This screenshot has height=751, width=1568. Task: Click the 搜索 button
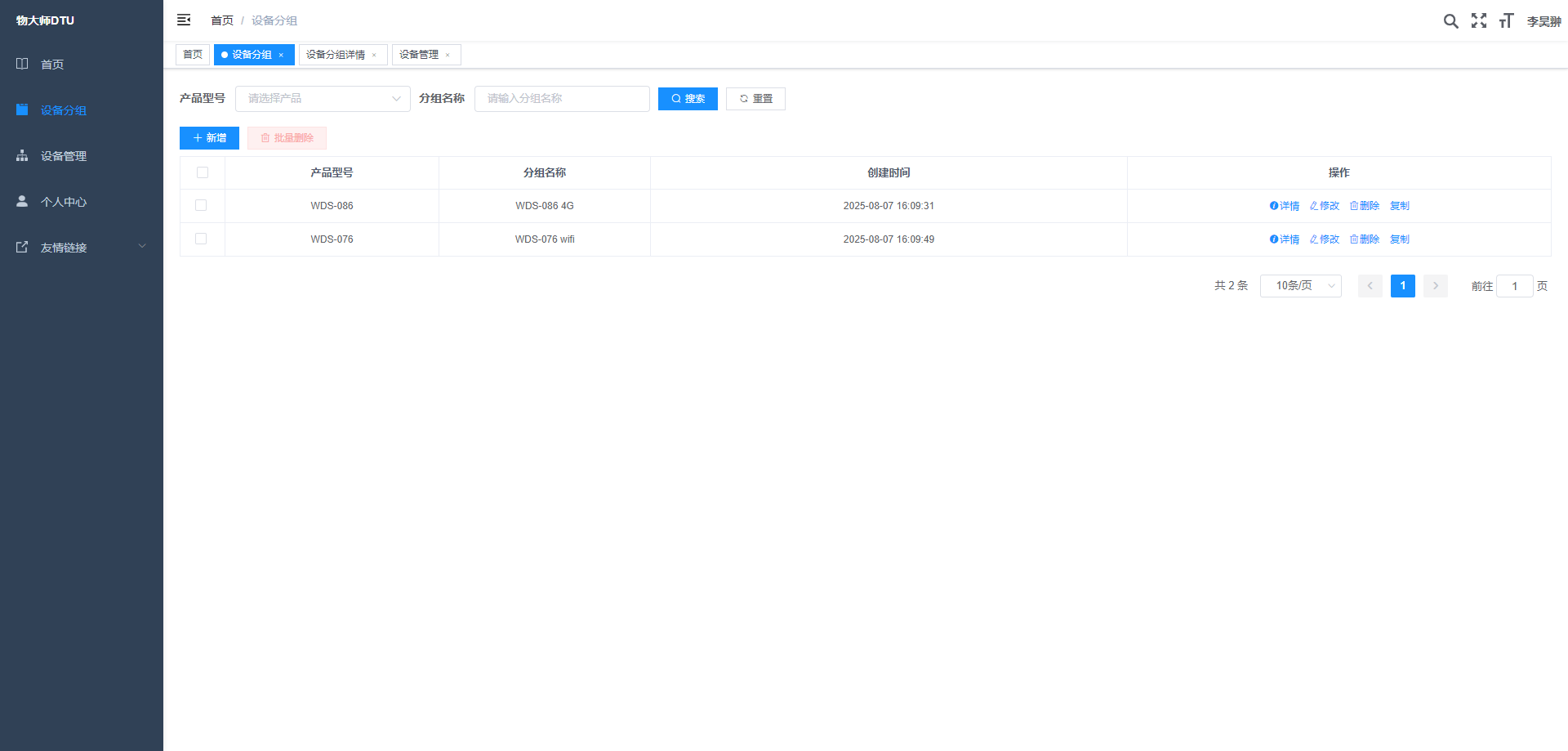coord(688,99)
